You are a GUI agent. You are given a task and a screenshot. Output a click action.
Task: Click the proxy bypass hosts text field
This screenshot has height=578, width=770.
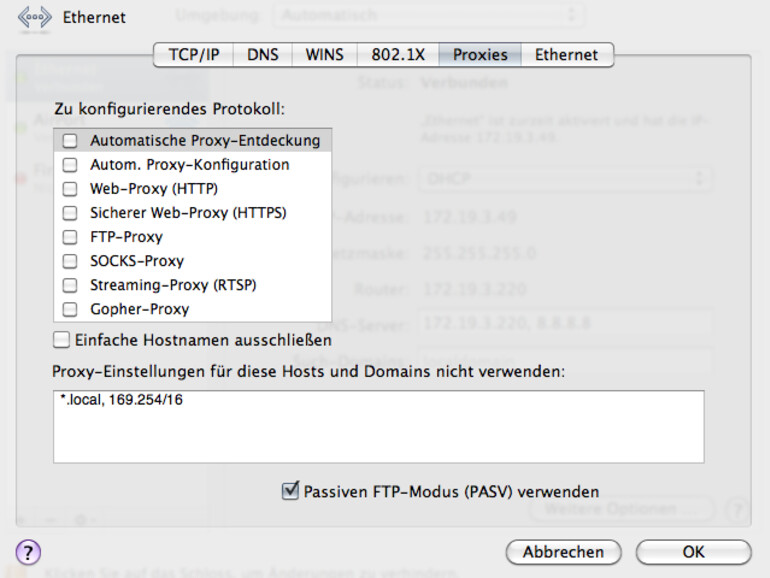(378, 426)
